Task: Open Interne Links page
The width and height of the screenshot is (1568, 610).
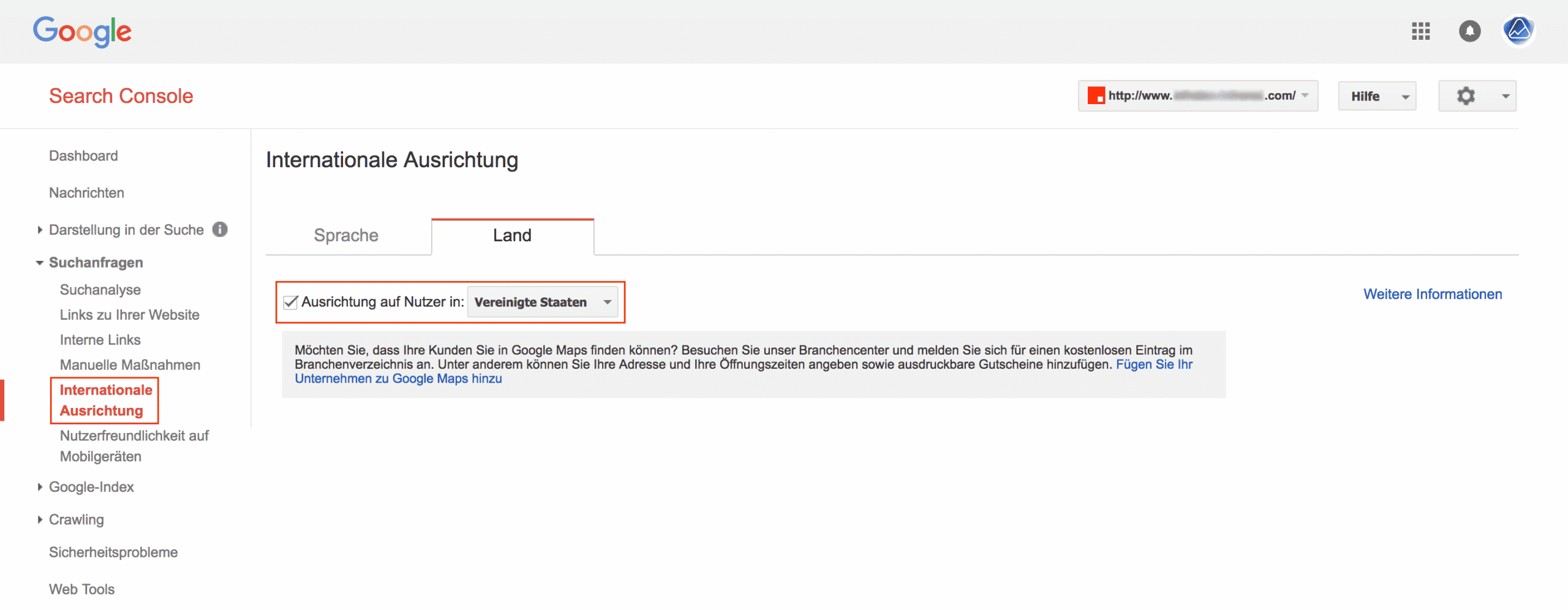Action: [x=100, y=340]
